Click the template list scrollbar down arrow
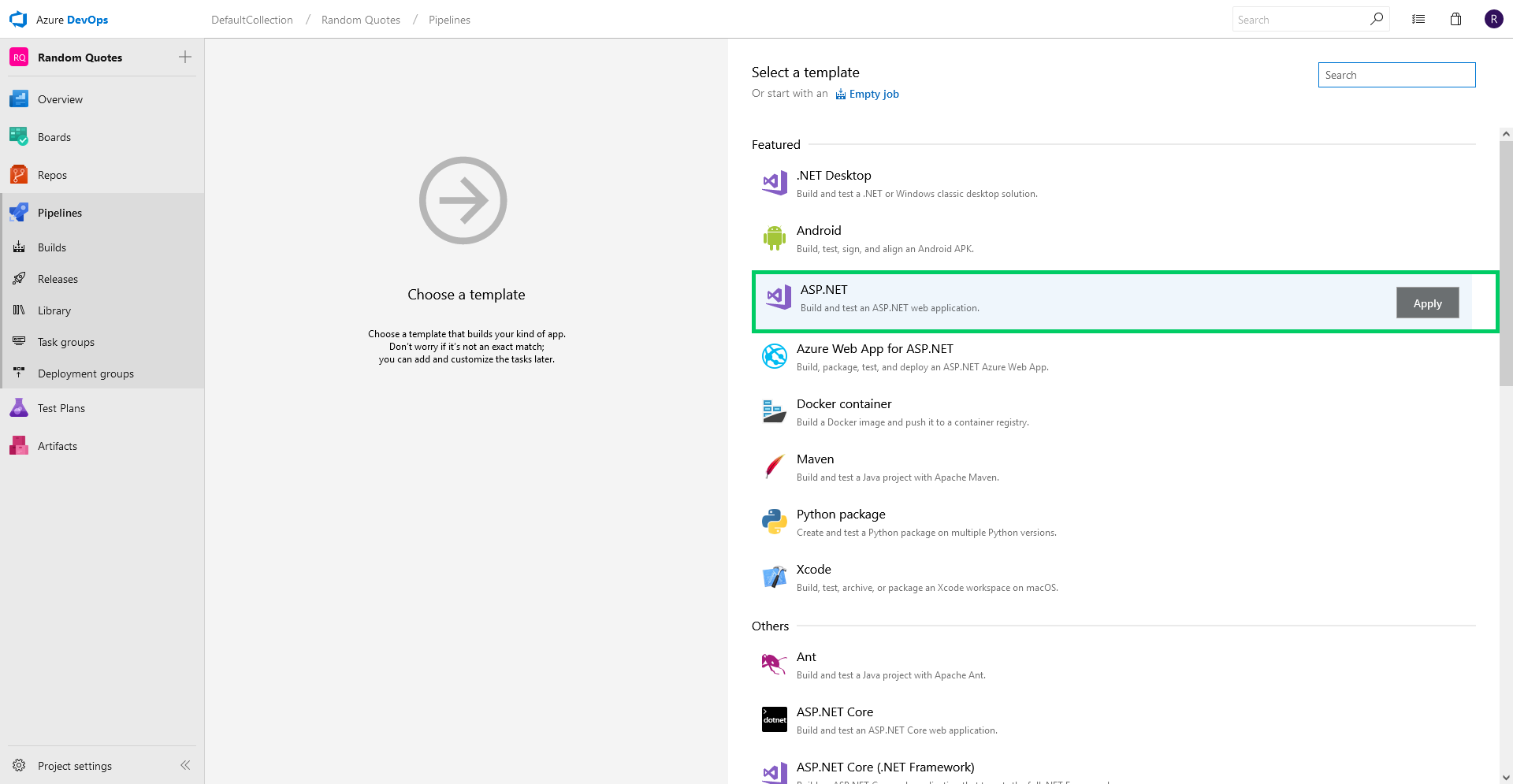The width and height of the screenshot is (1513, 784). 1506,777
